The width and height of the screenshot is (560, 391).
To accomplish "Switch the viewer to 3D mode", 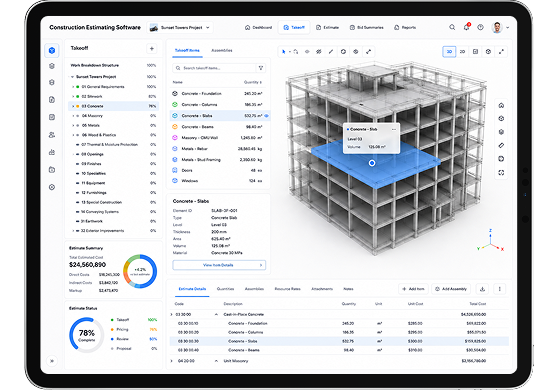I will (x=449, y=52).
